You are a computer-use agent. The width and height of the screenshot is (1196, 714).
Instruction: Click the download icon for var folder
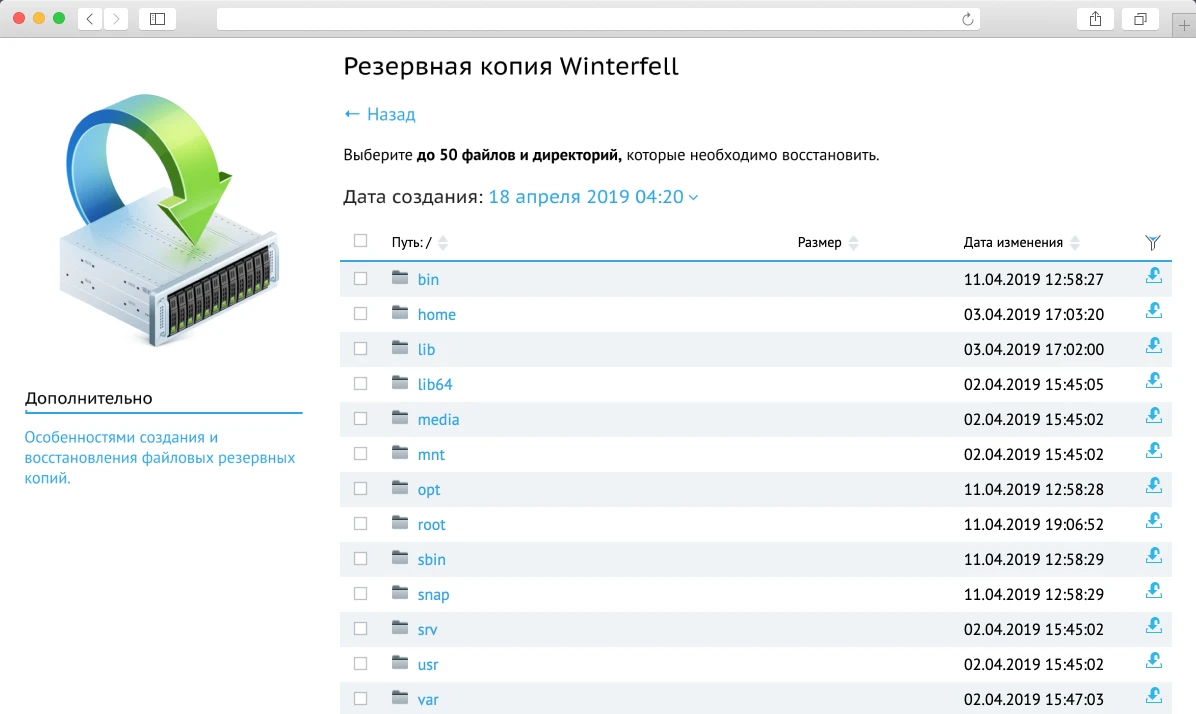1153,696
